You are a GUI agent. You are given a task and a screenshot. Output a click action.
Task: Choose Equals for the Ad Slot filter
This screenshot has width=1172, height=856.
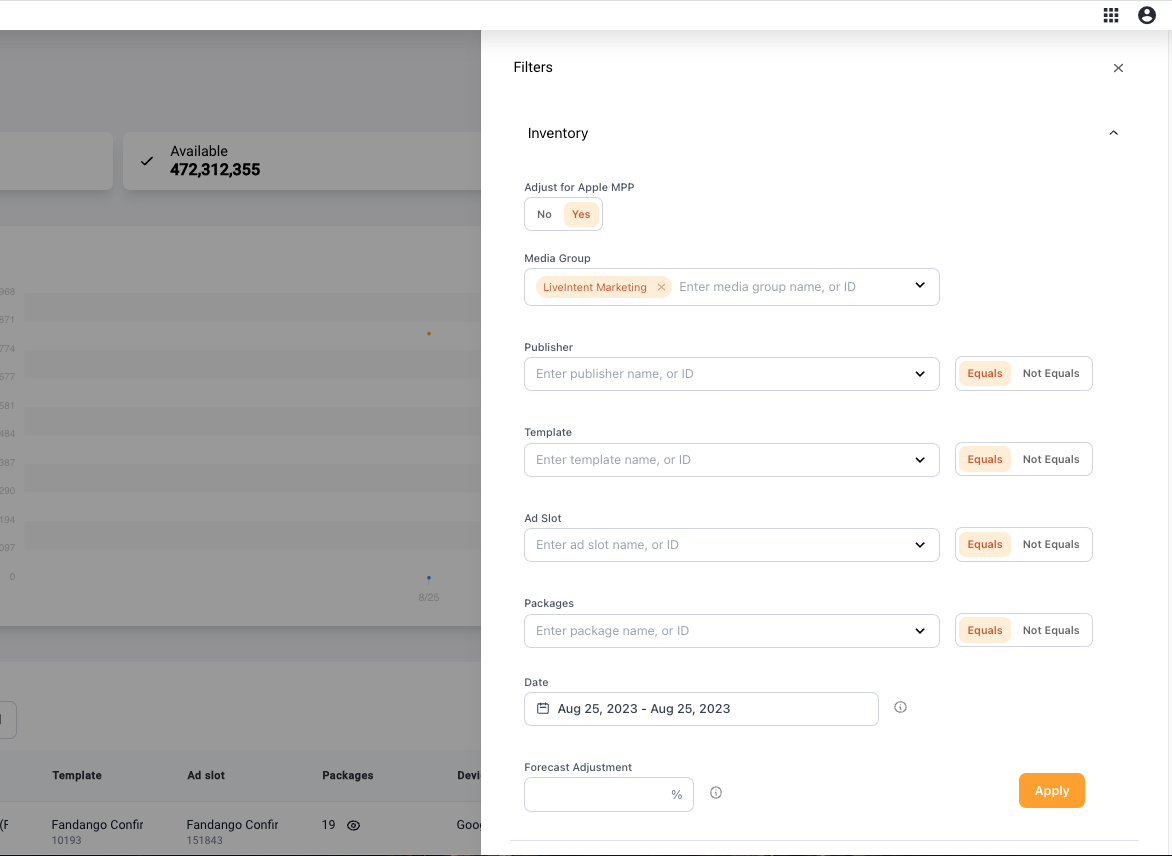(x=984, y=545)
